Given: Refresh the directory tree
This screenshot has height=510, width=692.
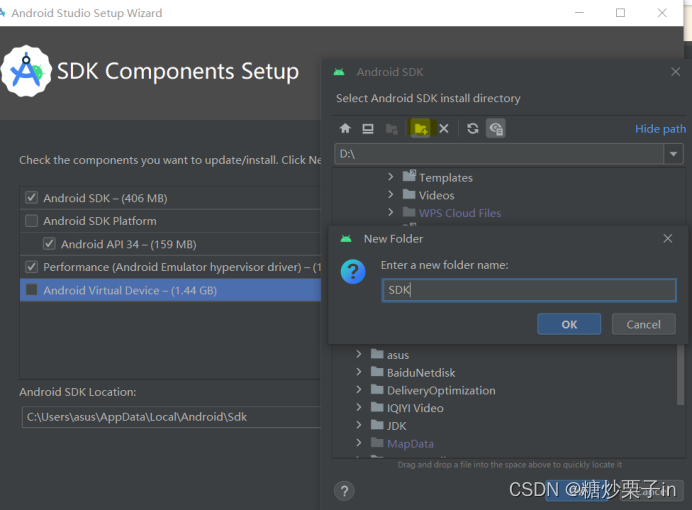Looking at the screenshot, I should click(x=473, y=128).
